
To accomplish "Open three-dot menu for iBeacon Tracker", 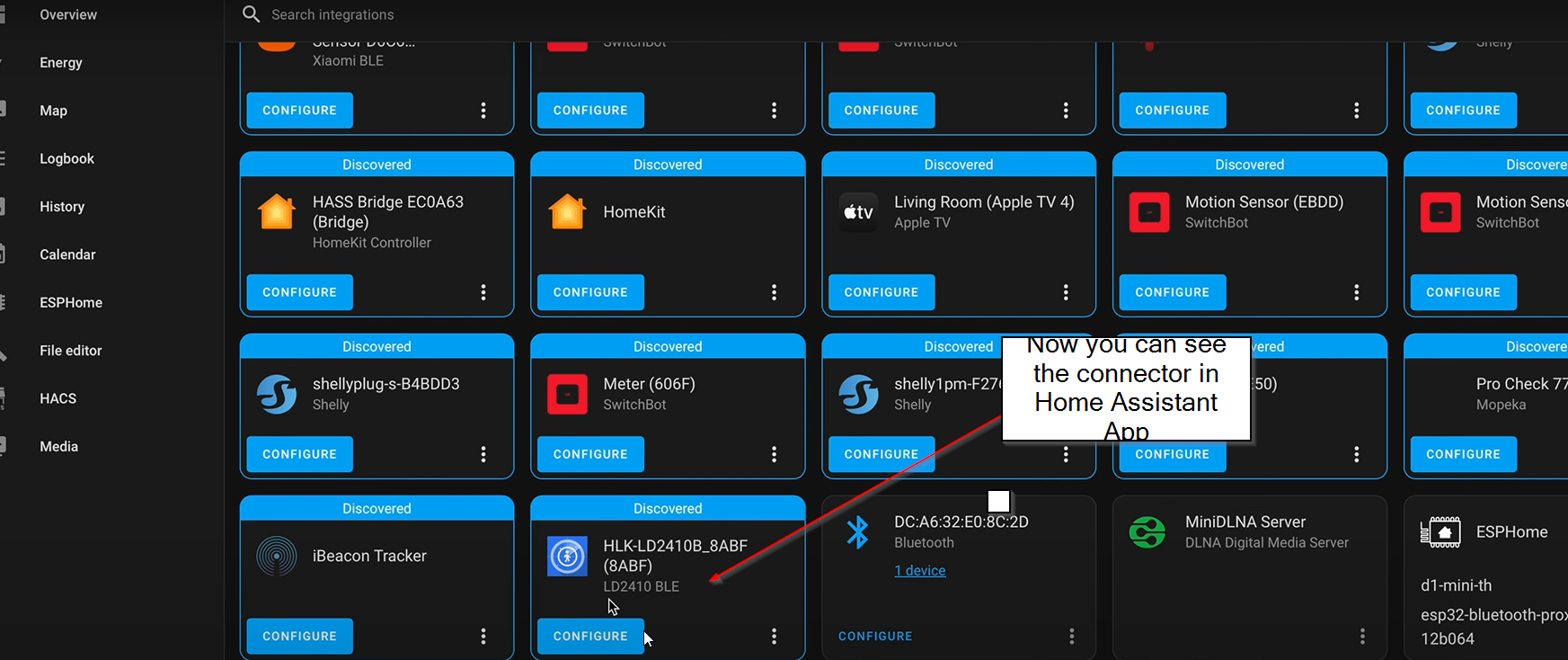I will click(x=483, y=636).
